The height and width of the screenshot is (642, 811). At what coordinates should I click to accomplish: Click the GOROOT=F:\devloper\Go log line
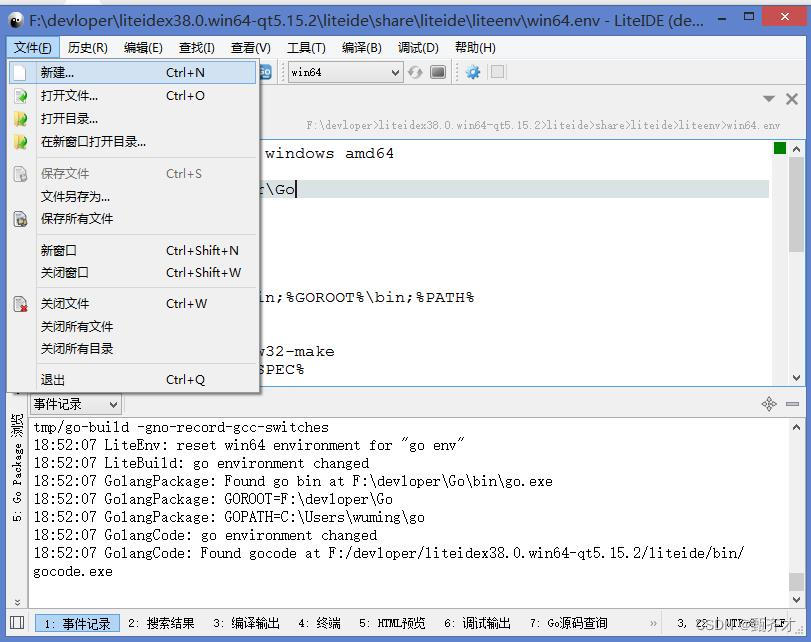213,499
